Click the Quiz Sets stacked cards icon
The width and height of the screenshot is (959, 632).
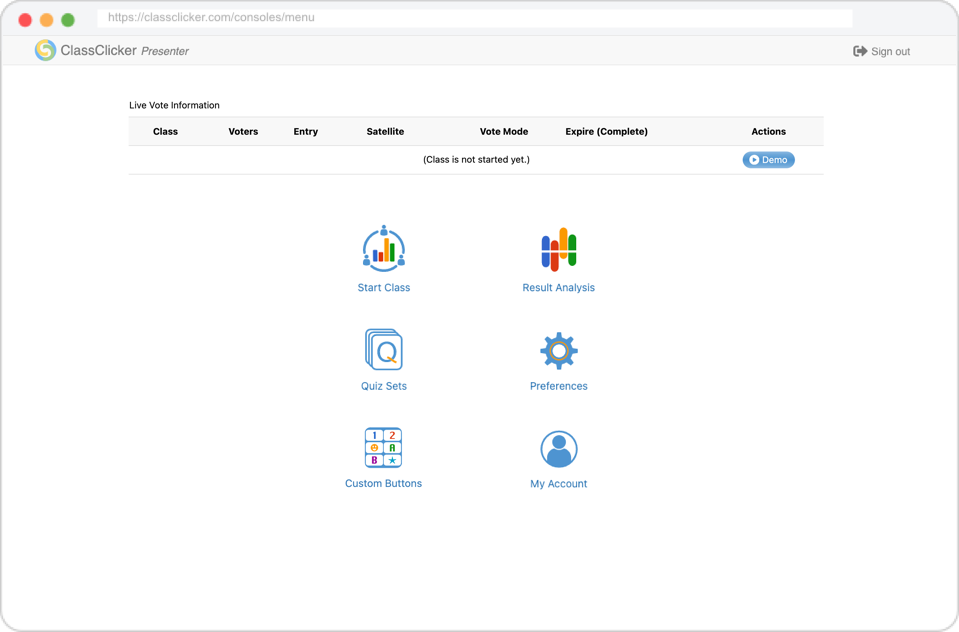click(383, 349)
